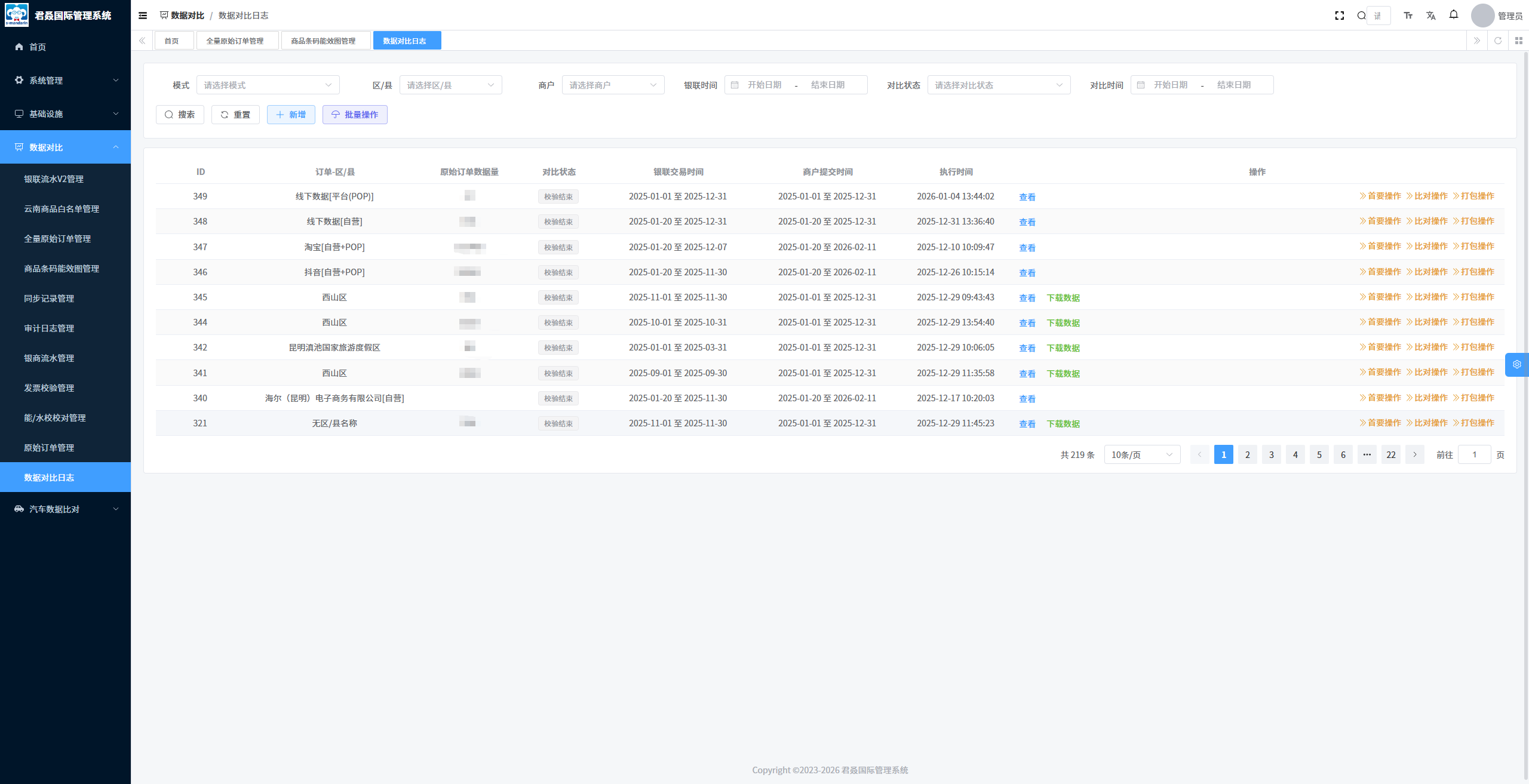
Task: Click the 银联时间 start date field
Action: (x=764, y=85)
